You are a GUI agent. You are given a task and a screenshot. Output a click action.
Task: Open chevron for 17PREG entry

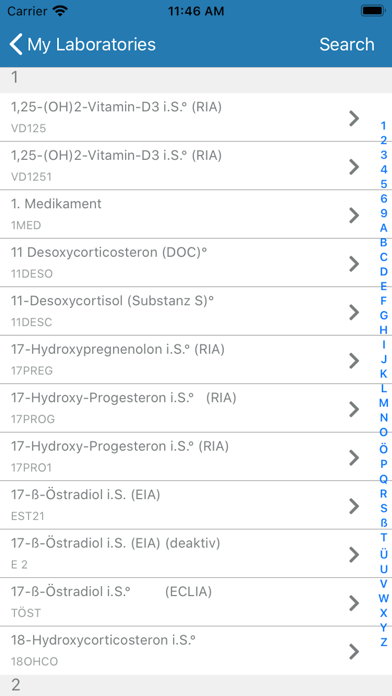pyautogui.click(x=354, y=361)
